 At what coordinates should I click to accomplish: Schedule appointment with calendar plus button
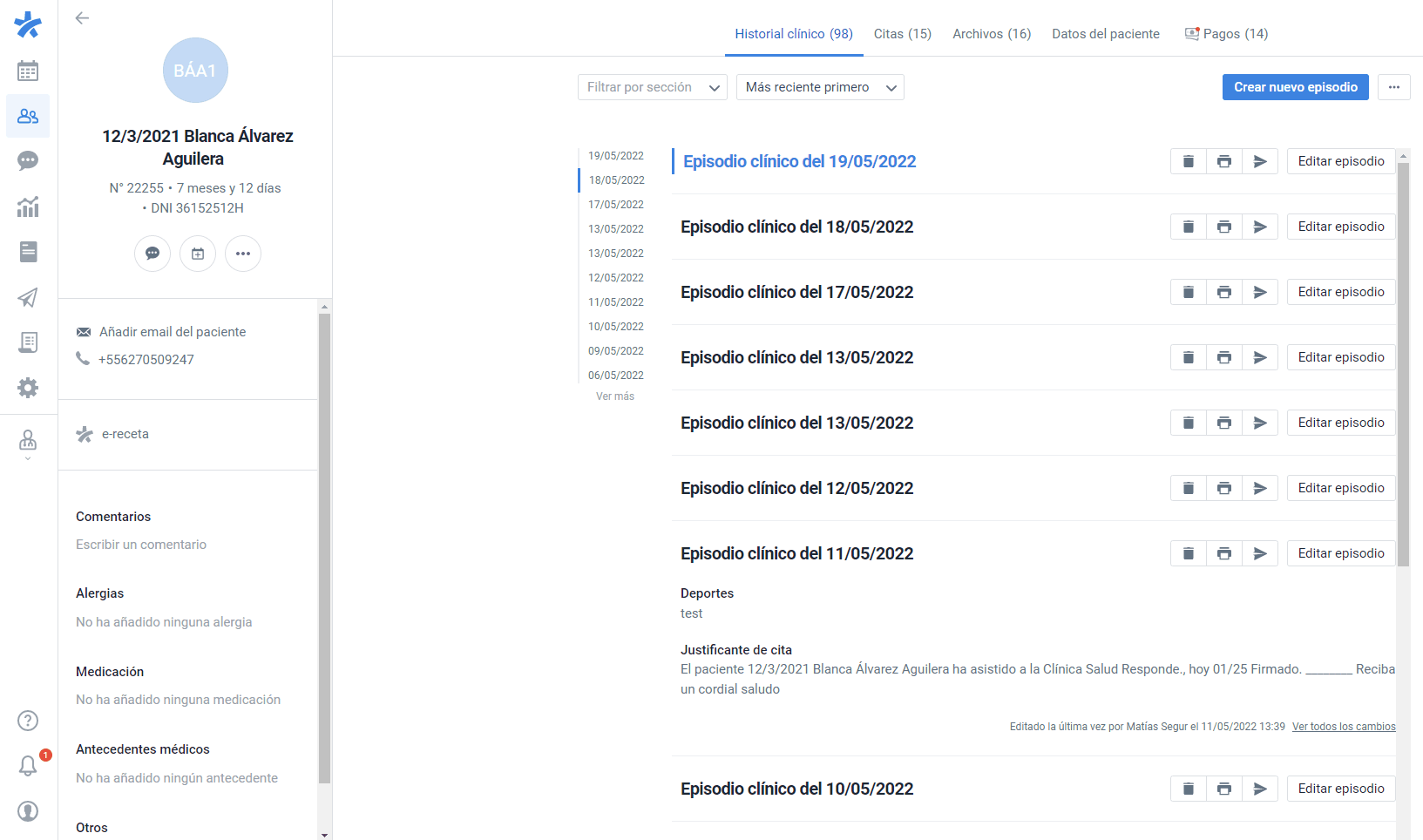(198, 254)
